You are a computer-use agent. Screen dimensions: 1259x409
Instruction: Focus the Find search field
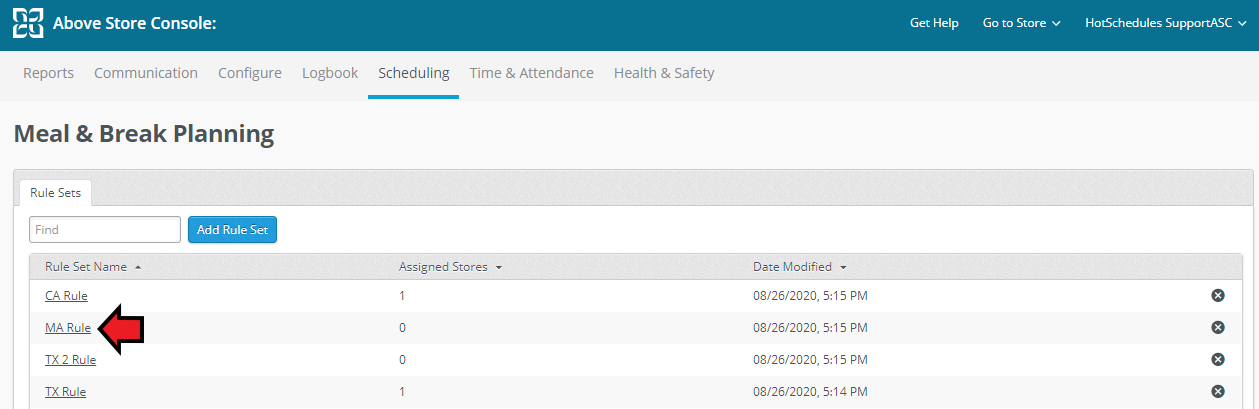[x=105, y=229]
